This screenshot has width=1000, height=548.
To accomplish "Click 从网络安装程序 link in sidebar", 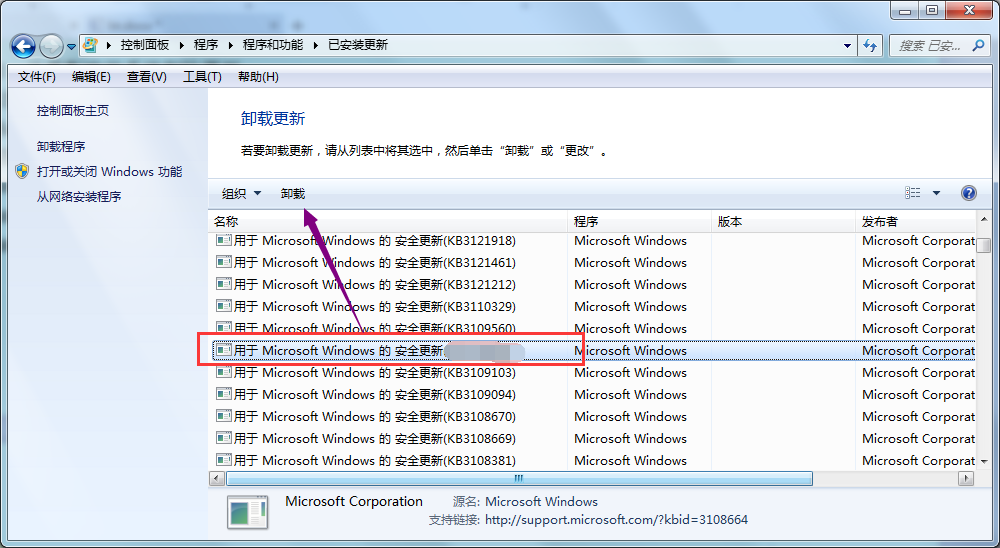I will (x=79, y=197).
